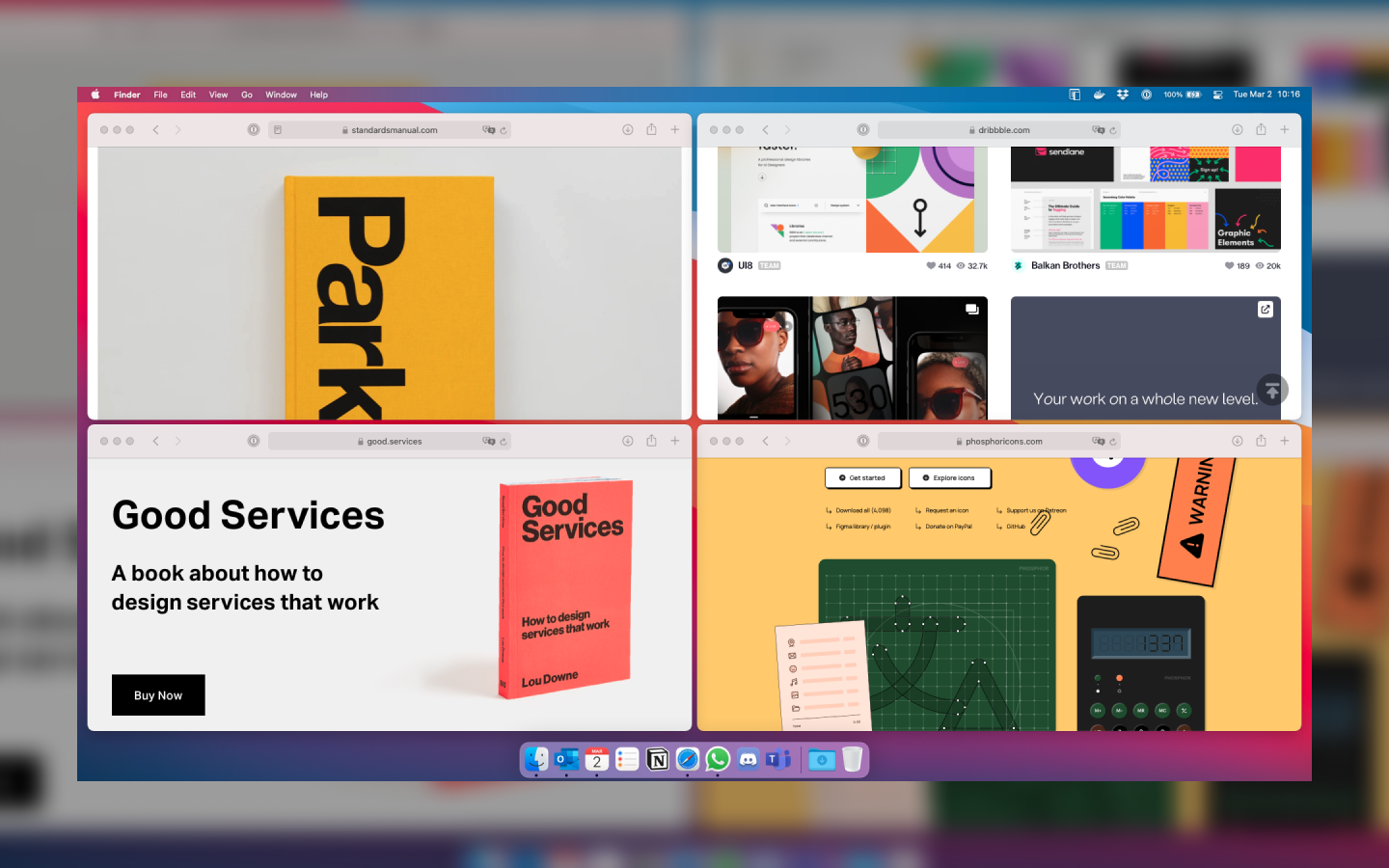Click the scroll-to-top button on dribbble page
1389x868 pixels.
1272,391
